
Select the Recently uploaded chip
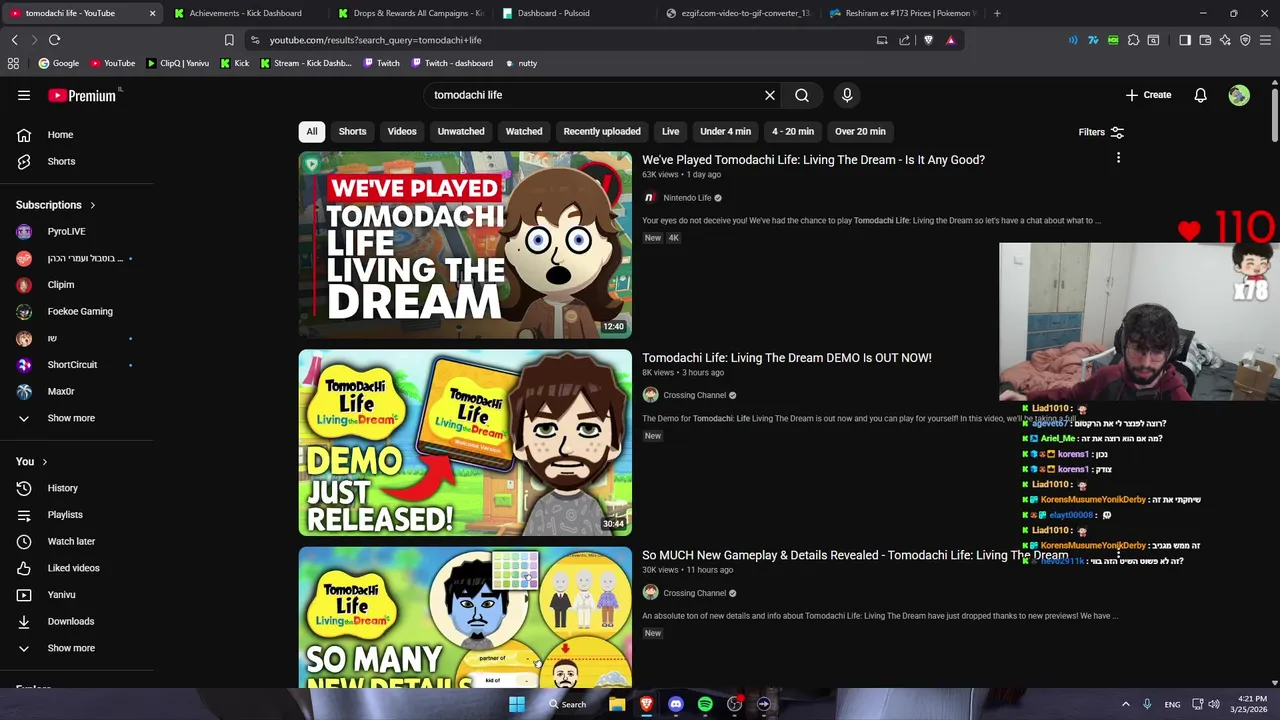click(x=602, y=131)
